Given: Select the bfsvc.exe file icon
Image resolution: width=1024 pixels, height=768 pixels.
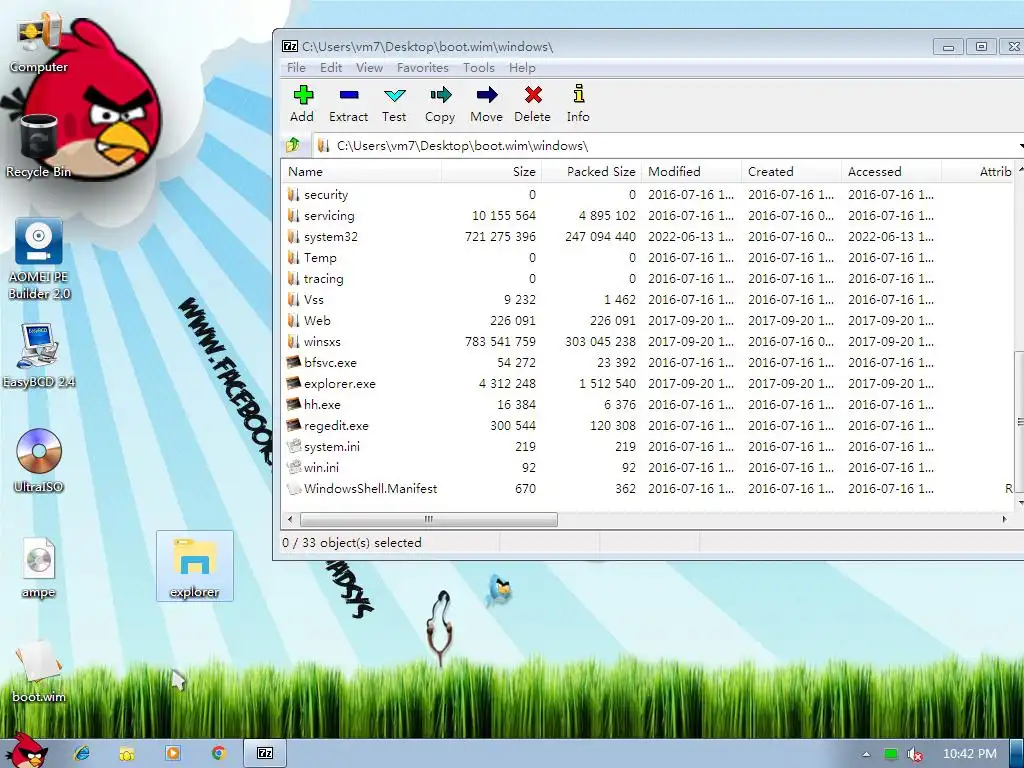Looking at the screenshot, I should pos(294,362).
